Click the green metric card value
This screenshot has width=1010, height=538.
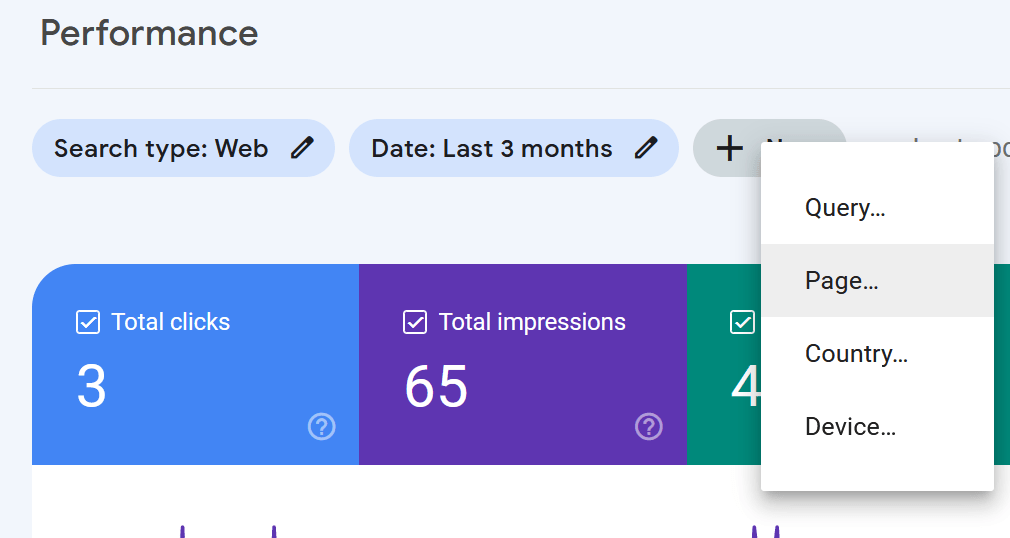[x=744, y=387]
